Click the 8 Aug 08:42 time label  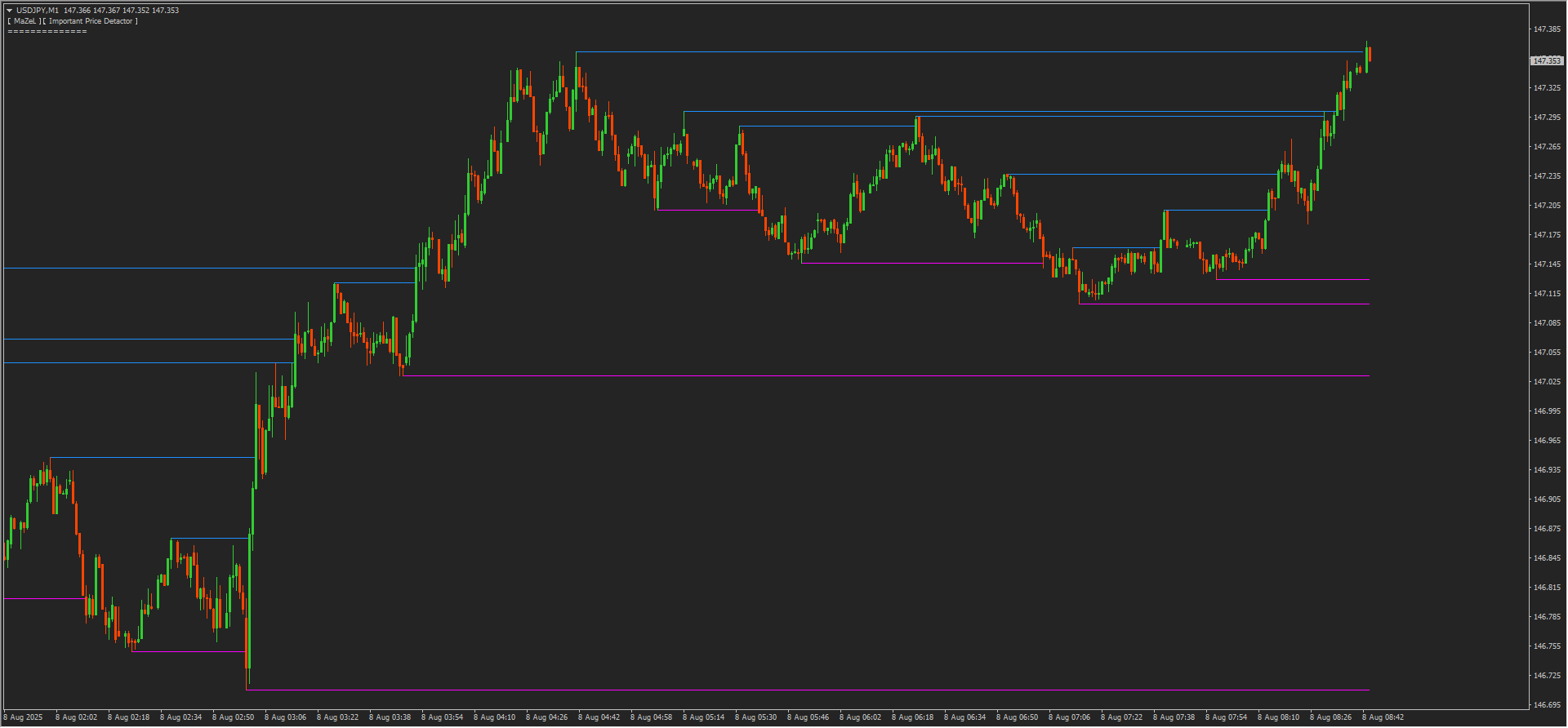[x=1383, y=718]
